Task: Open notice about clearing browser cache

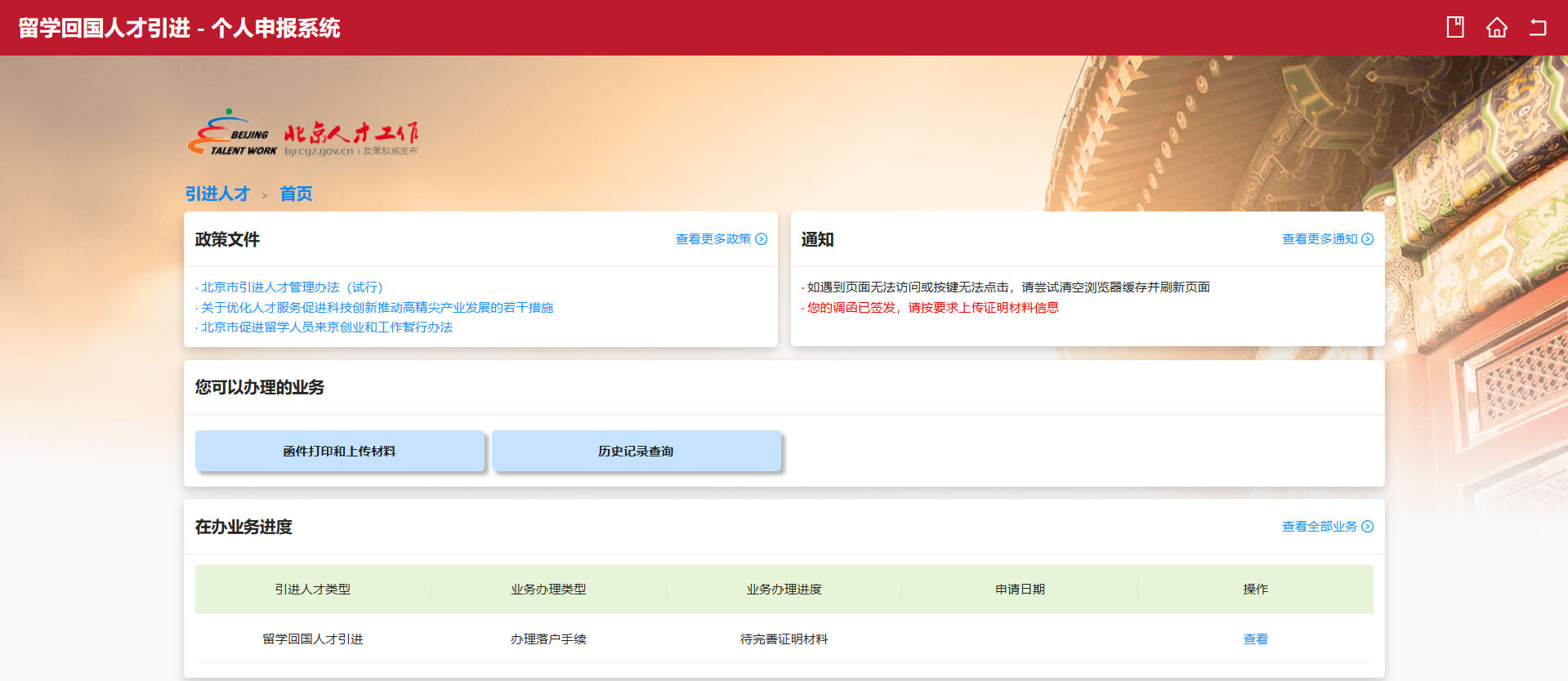Action: point(1007,287)
